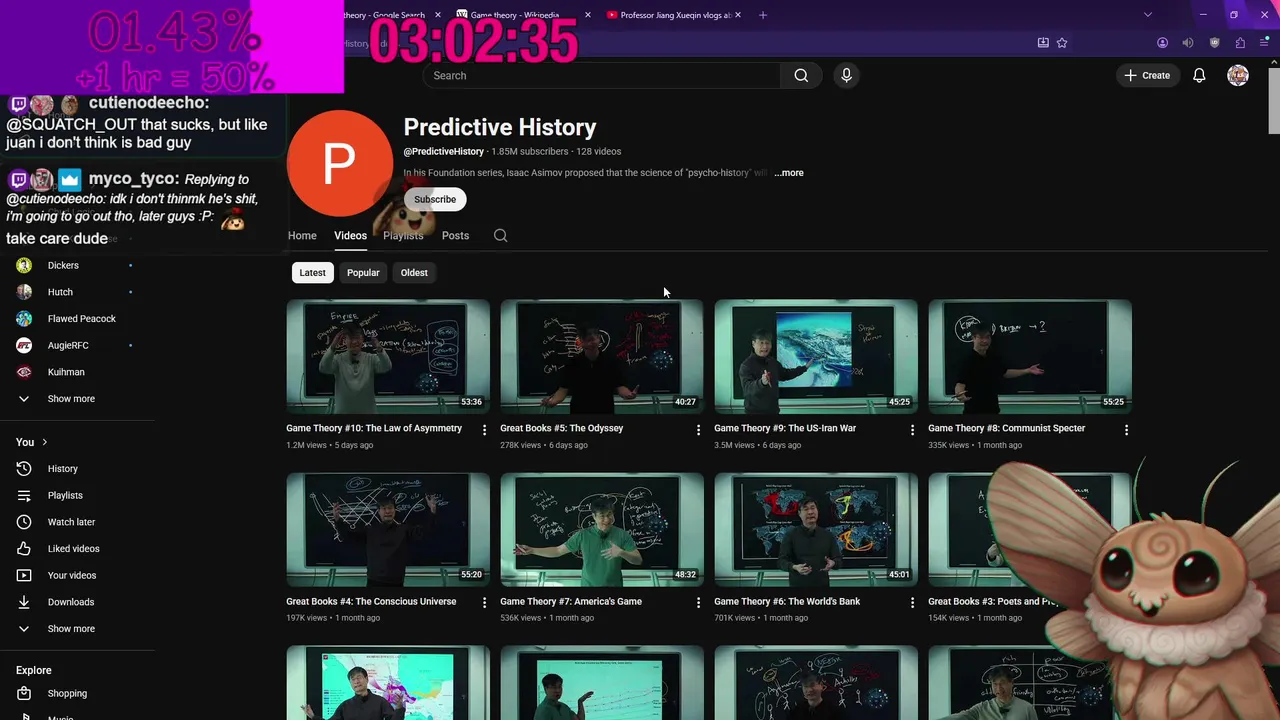1280x720 pixels.
Task: Focus the YouTube search field
Action: (x=601, y=75)
